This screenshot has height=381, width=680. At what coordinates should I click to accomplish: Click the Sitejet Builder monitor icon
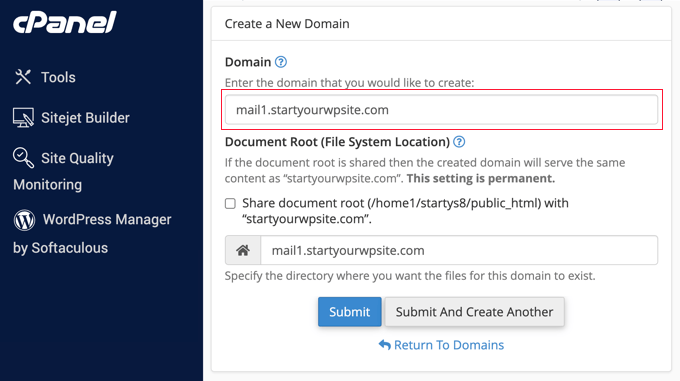23,118
